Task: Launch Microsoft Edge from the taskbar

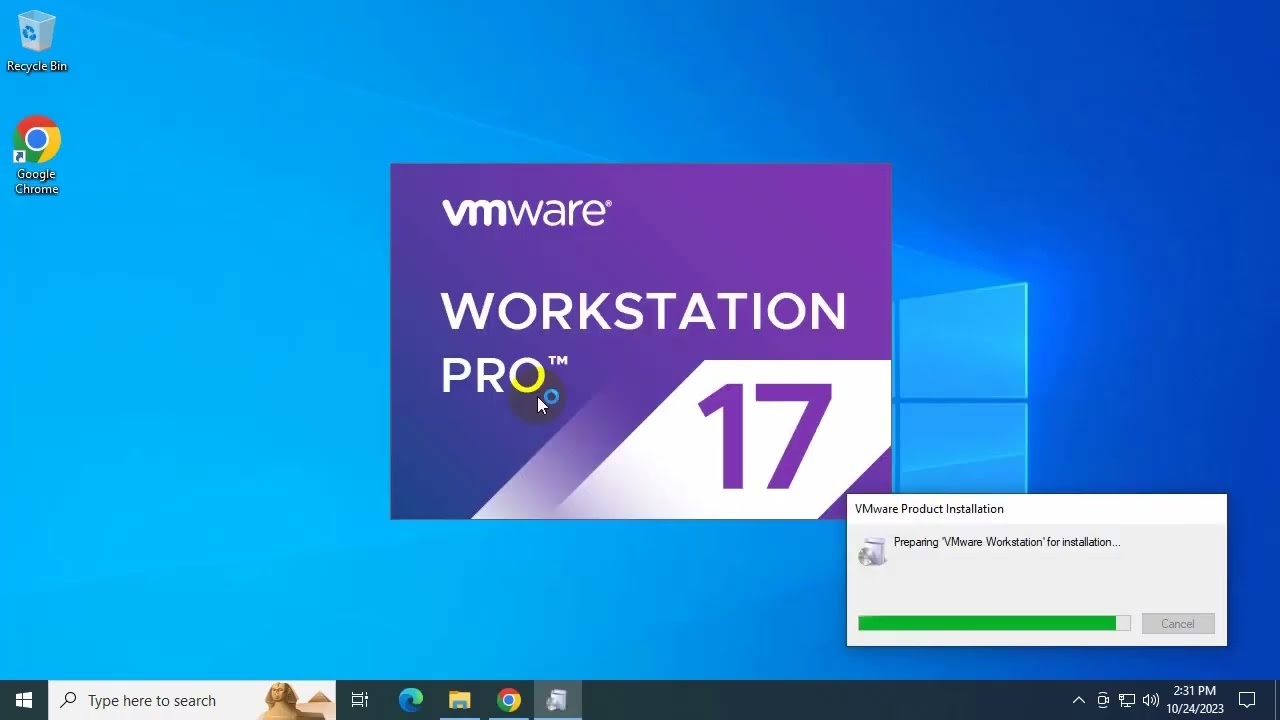Action: click(411, 700)
